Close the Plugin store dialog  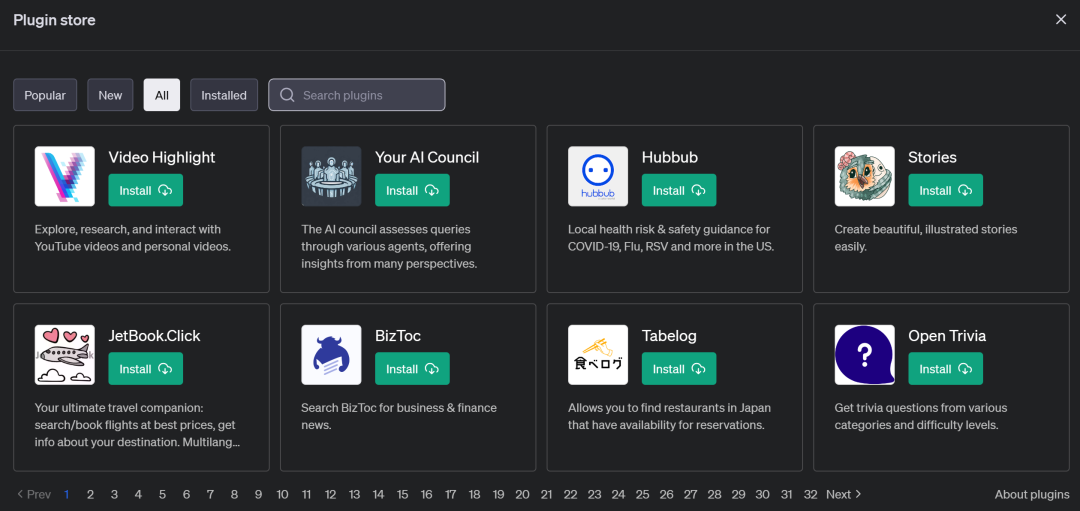click(x=1061, y=20)
